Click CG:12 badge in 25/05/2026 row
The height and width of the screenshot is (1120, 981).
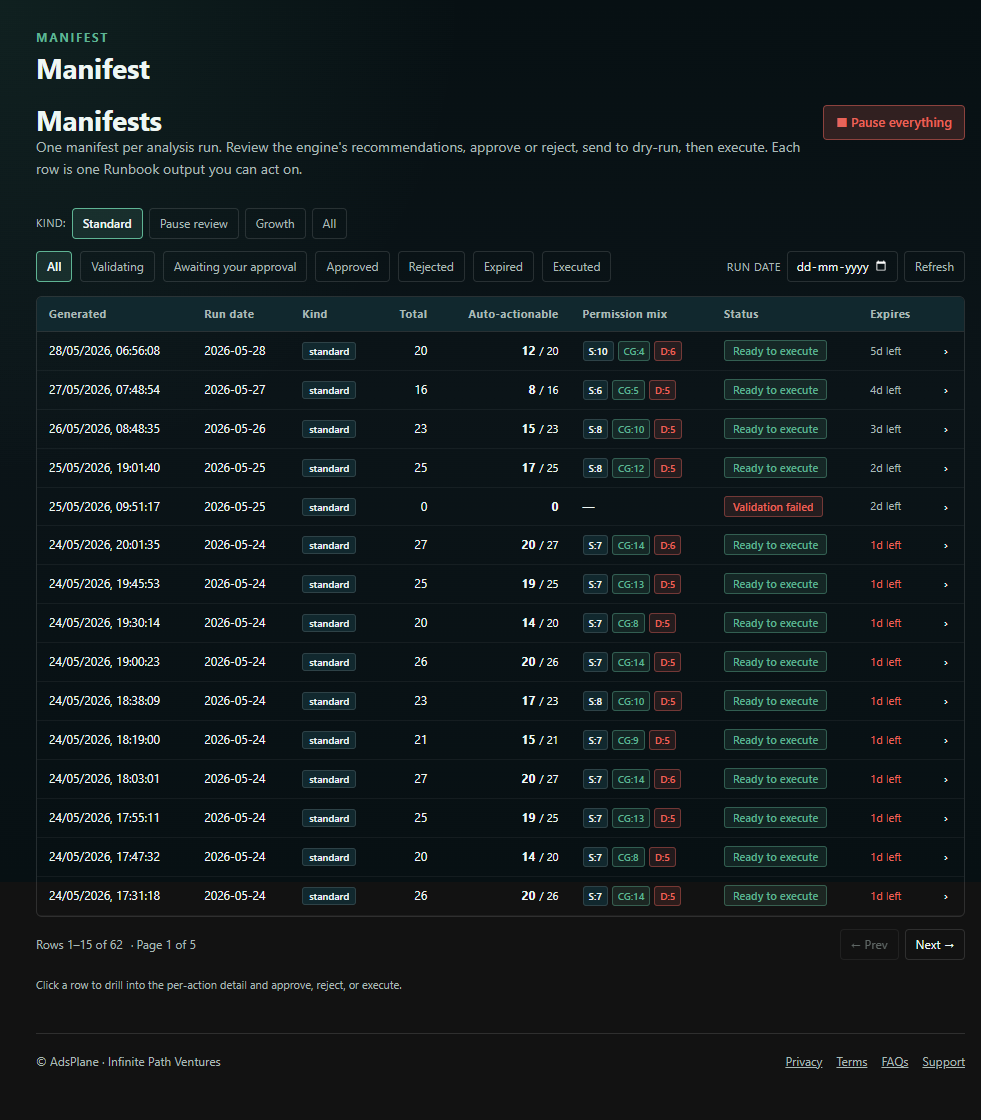tap(631, 468)
